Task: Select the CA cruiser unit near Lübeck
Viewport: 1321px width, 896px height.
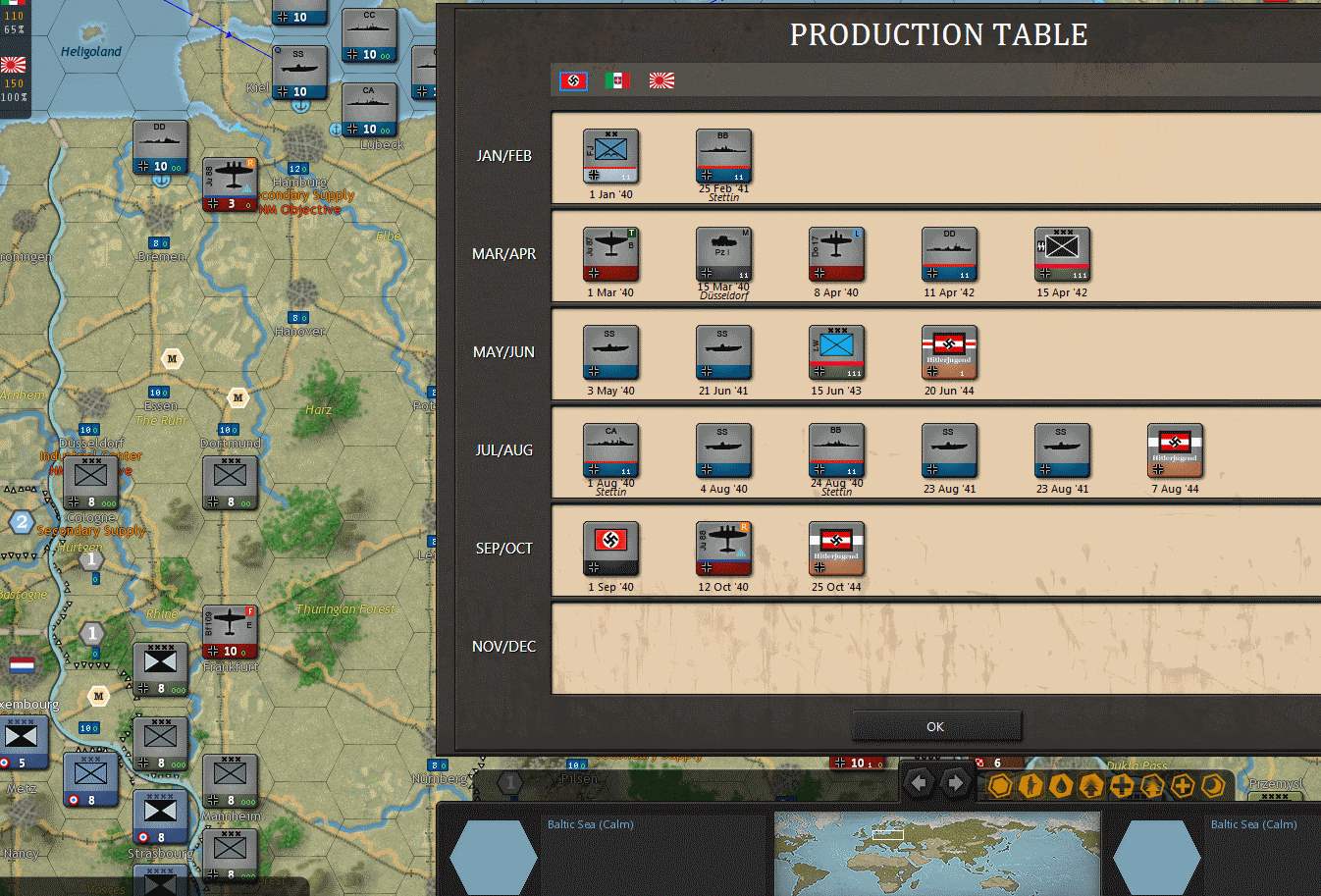Action: [x=369, y=110]
